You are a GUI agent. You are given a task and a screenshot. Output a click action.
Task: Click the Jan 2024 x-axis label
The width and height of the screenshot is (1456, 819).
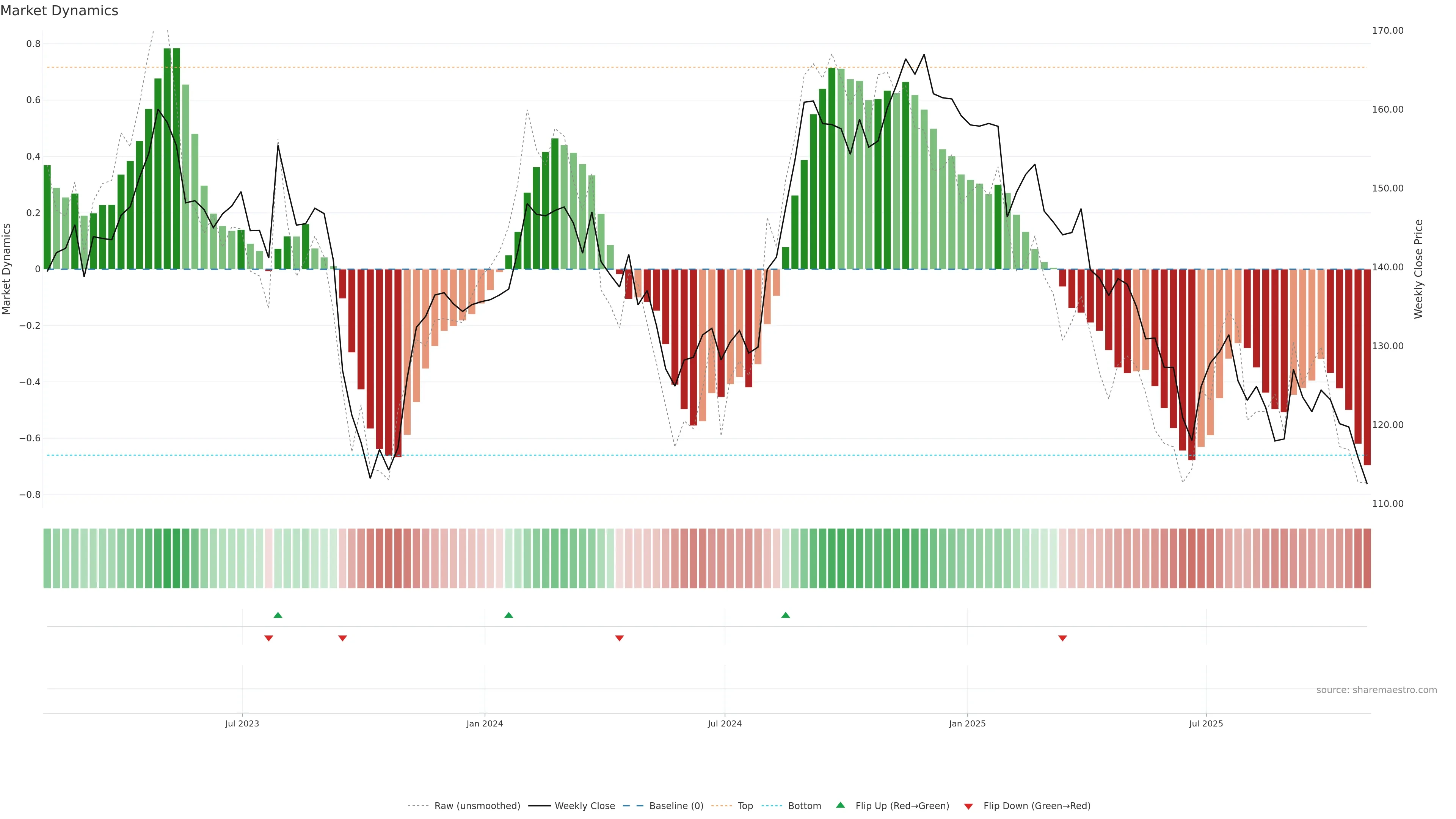click(x=485, y=723)
